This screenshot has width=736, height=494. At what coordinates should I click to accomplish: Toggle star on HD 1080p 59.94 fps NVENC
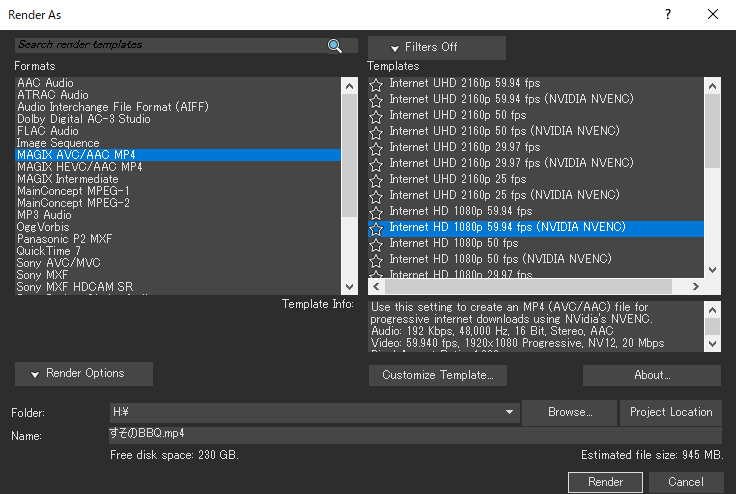coord(376,228)
